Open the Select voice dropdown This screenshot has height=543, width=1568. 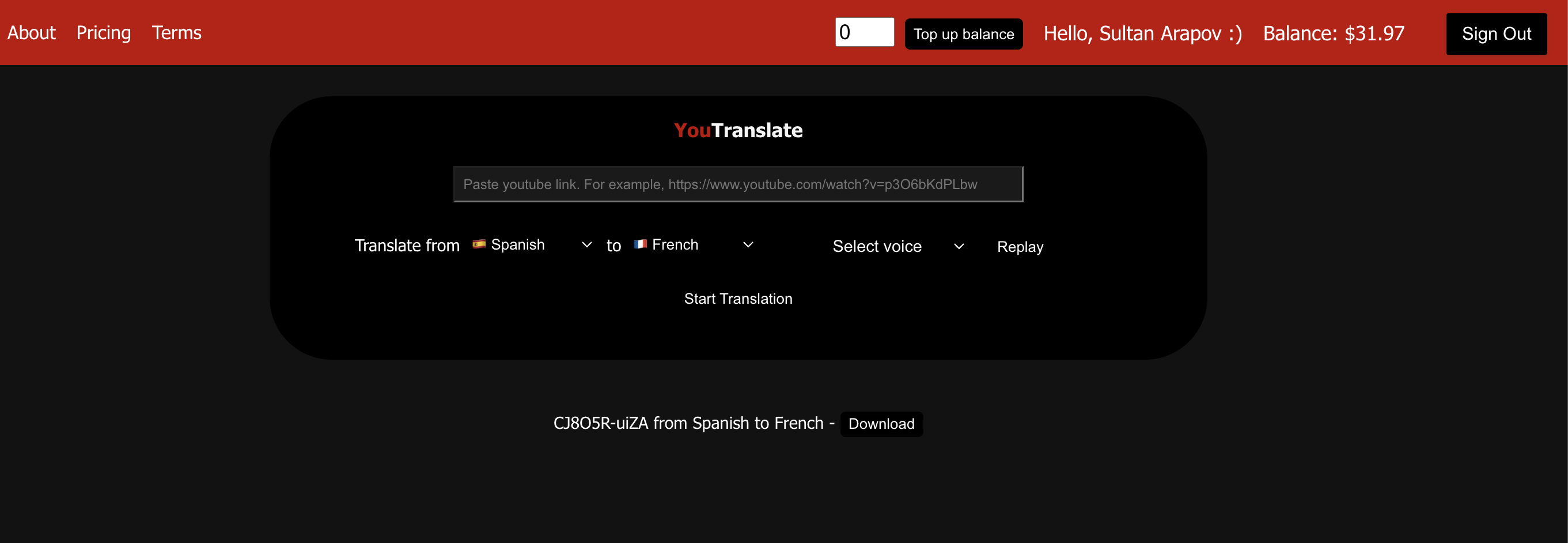[898, 246]
